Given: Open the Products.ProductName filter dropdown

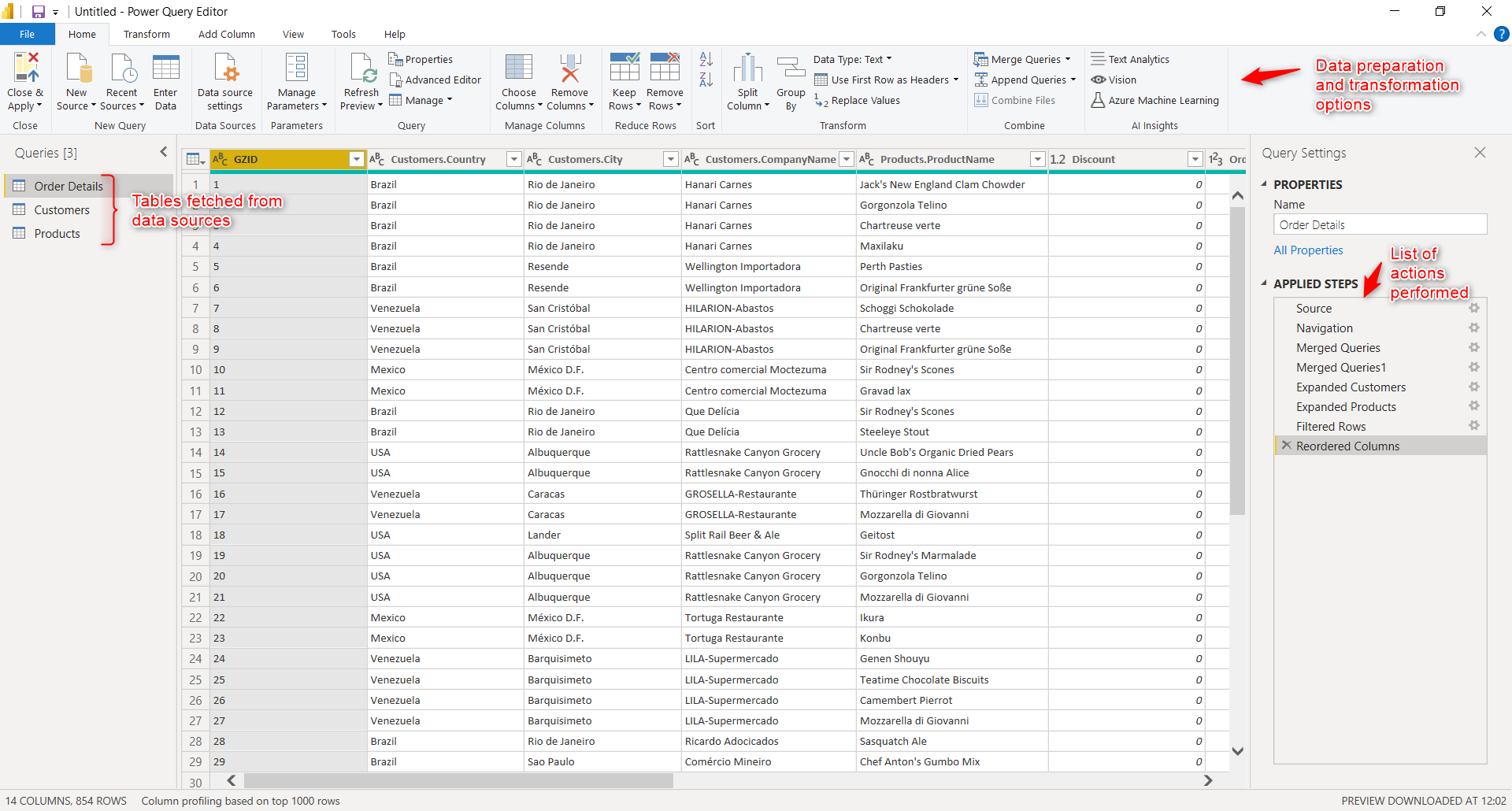Looking at the screenshot, I should pyautogui.click(x=1038, y=159).
